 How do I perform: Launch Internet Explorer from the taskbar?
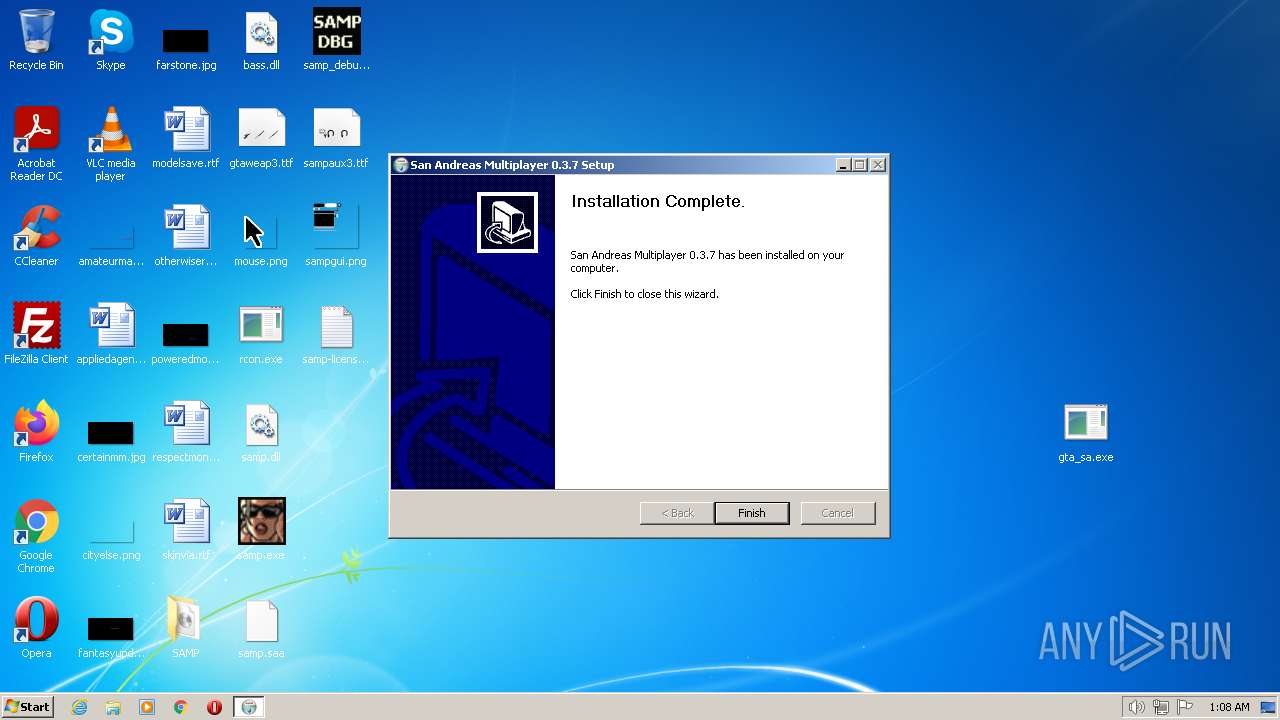point(79,707)
